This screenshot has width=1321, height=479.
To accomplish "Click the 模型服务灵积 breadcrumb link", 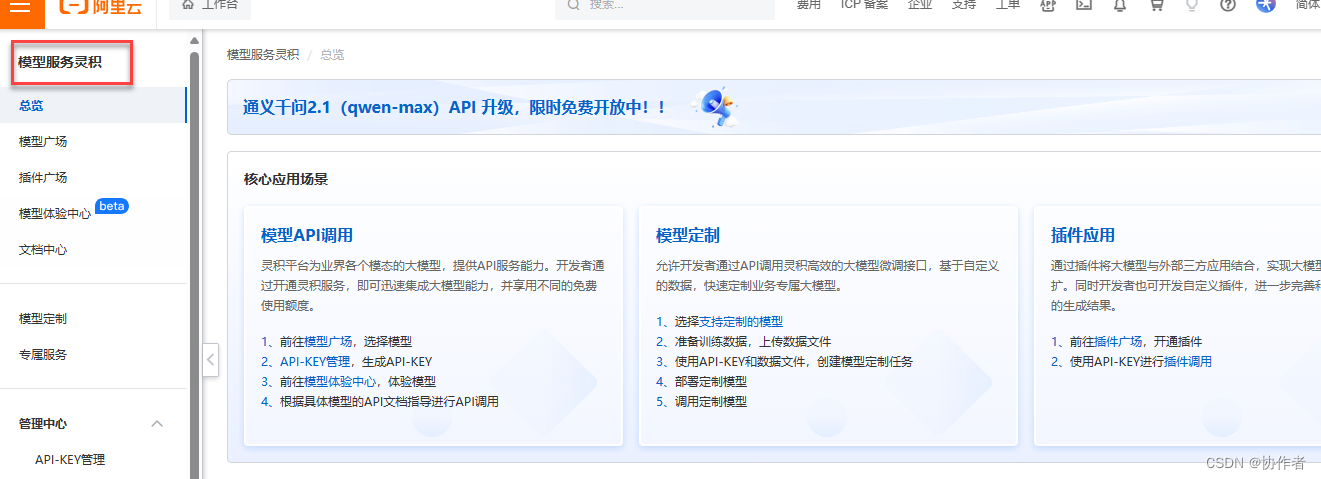I will tap(263, 55).
